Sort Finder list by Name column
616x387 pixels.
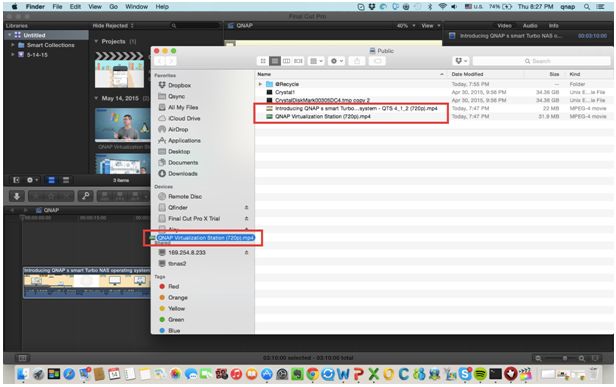pyautogui.click(x=351, y=74)
